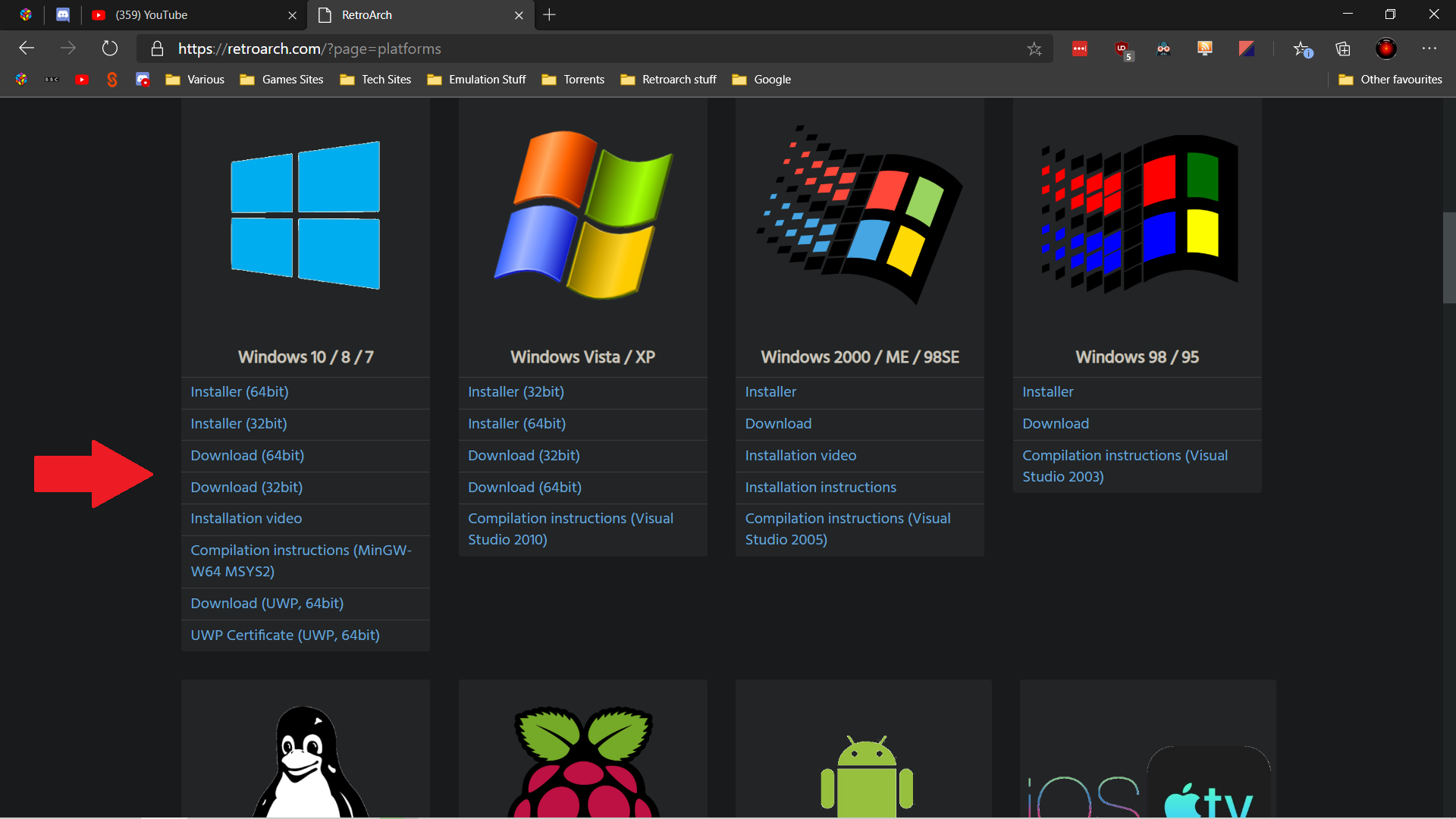Click Download under Windows 2000 / ME / 98SE

point(778,424)
